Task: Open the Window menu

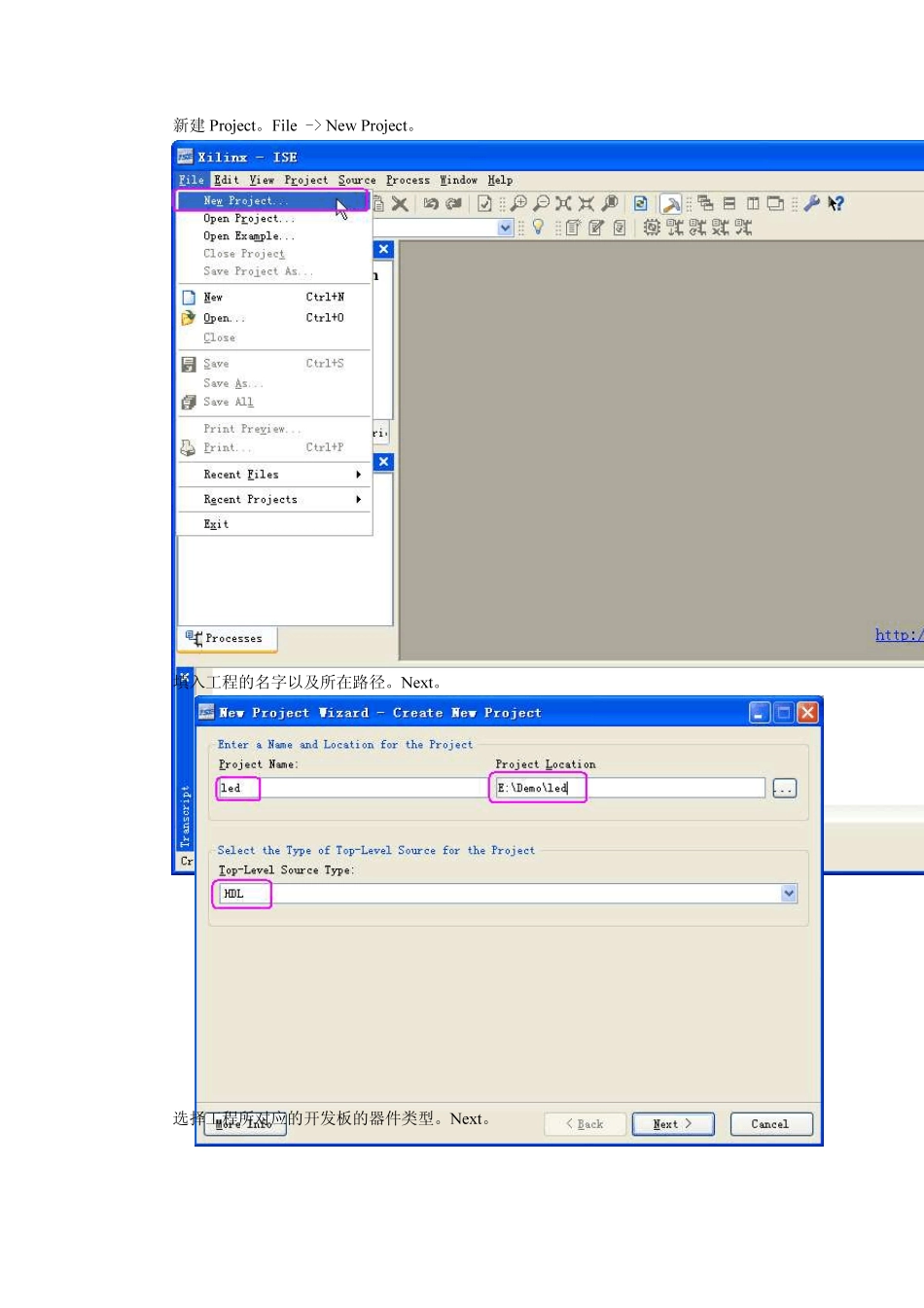Action: point(458,180)
